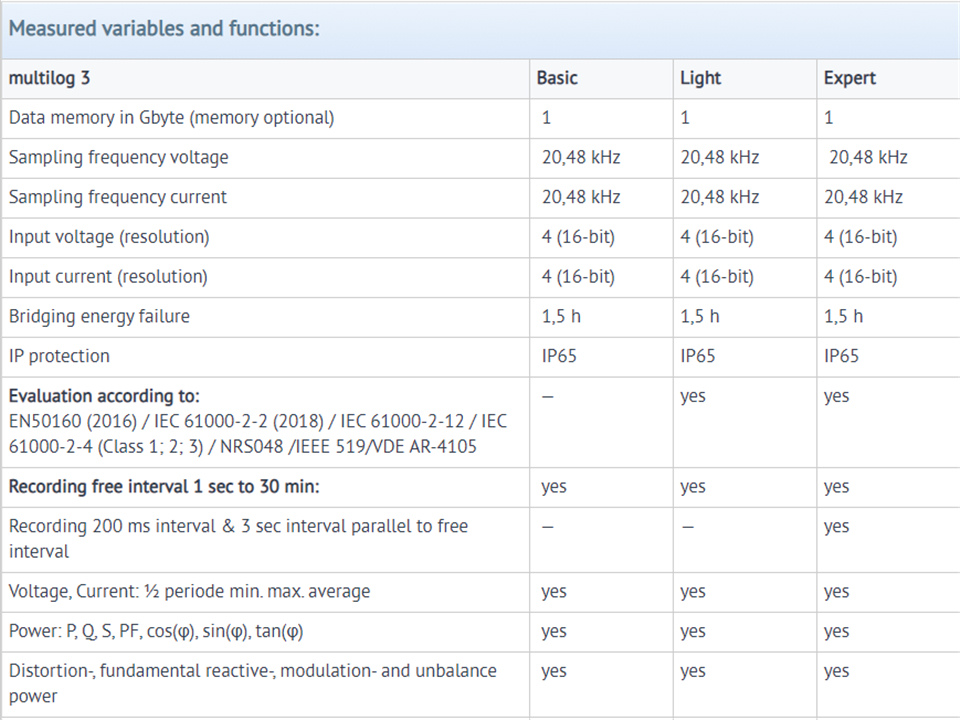This screenshot has height=720, width=960.
Task: Click Light's Input current '4 (16-bit)' cell
Action: point(717,277)
